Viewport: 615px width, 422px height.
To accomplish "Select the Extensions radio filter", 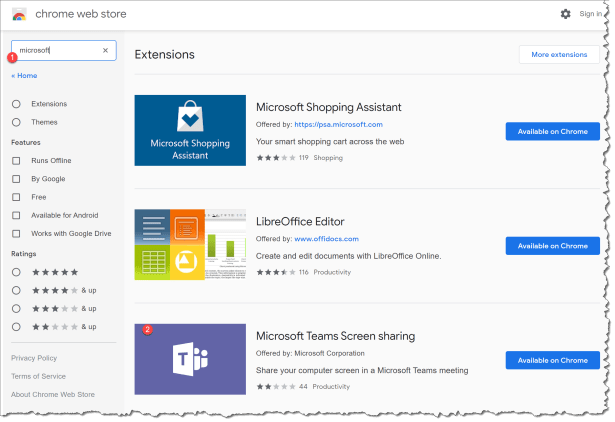I will (x=16, y=104).
